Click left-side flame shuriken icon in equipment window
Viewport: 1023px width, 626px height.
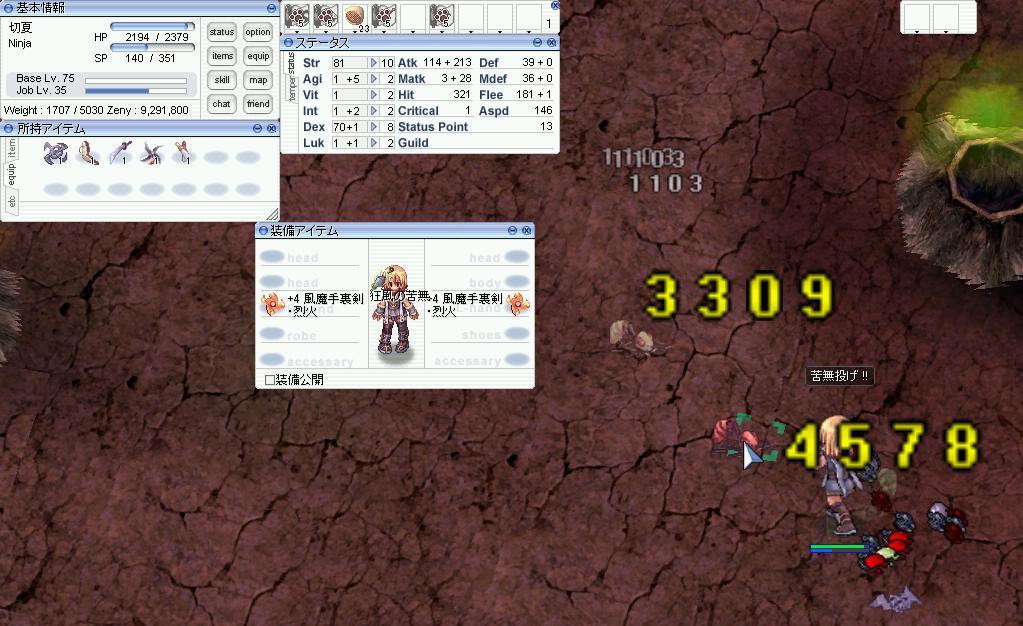(272, 304)
